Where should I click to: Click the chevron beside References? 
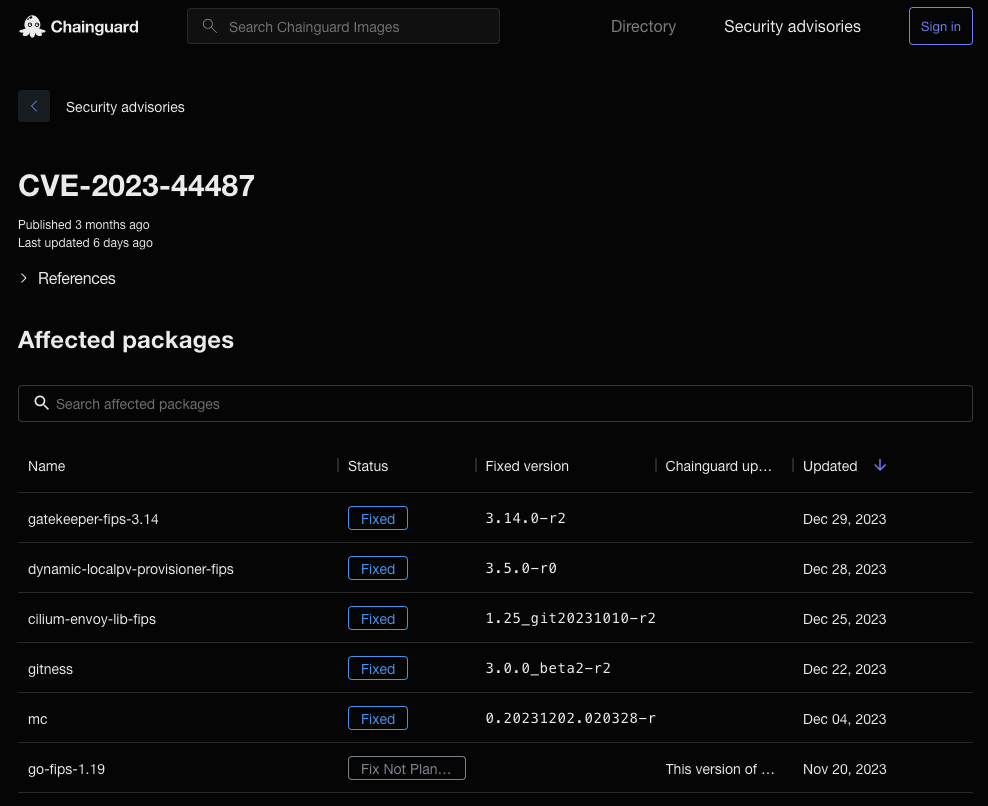pos(23,278)
